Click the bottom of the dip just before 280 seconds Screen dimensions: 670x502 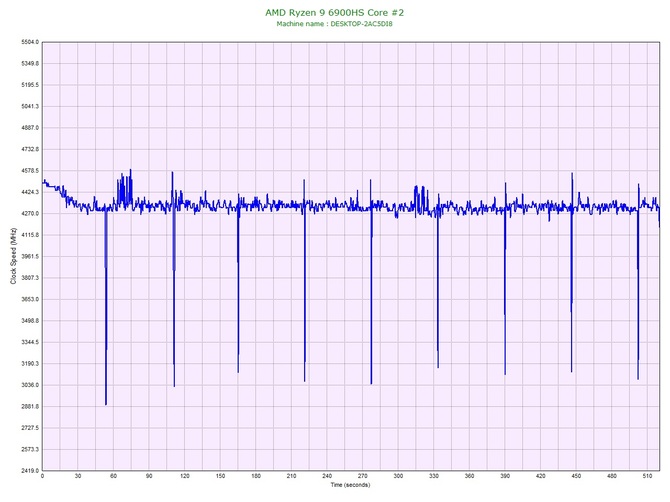pyautogui.click(x=371, y=383)
